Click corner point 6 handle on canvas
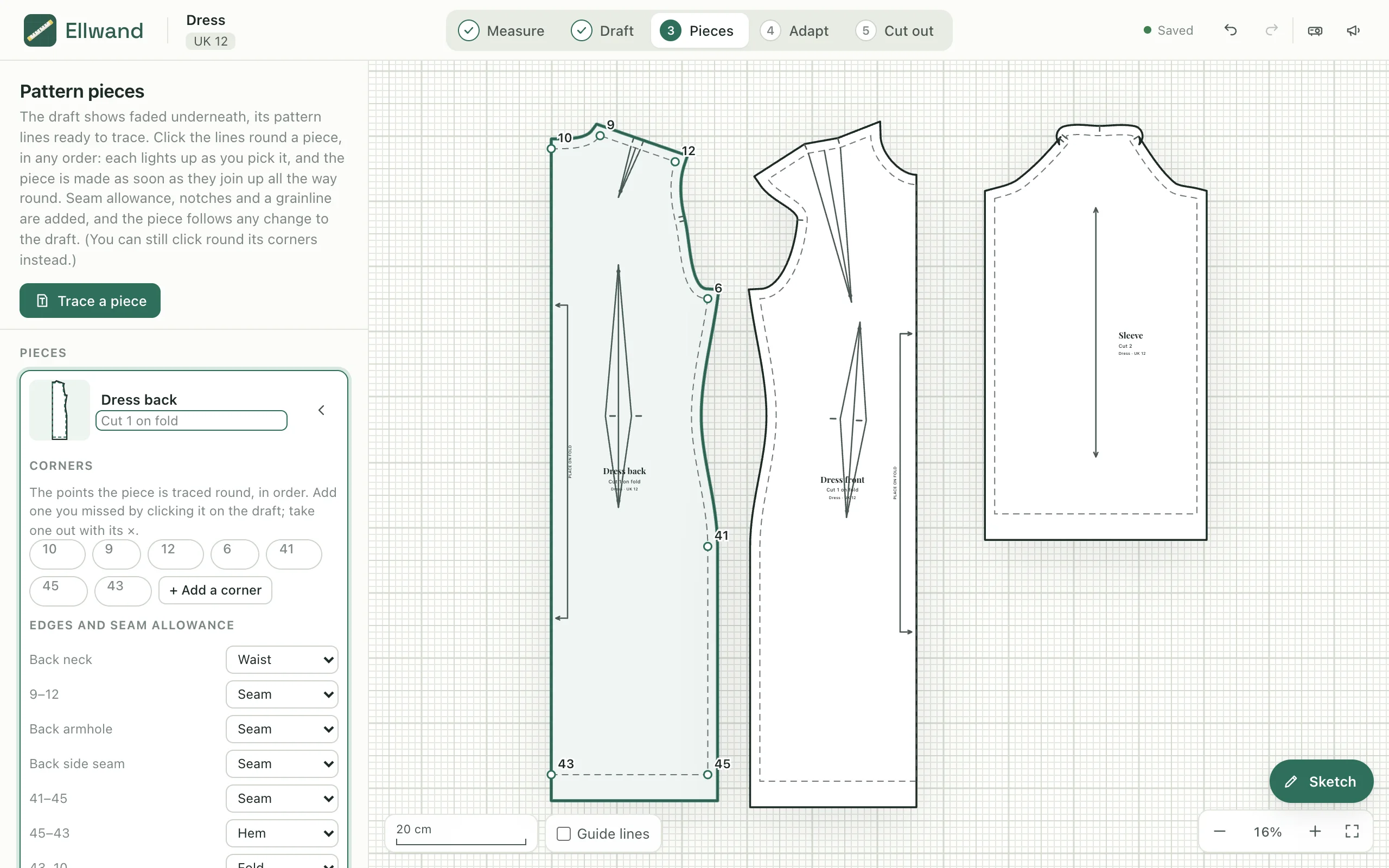The height and width of the screenshot is (868, 1389). pyautogui.click(x=708, y=298)
